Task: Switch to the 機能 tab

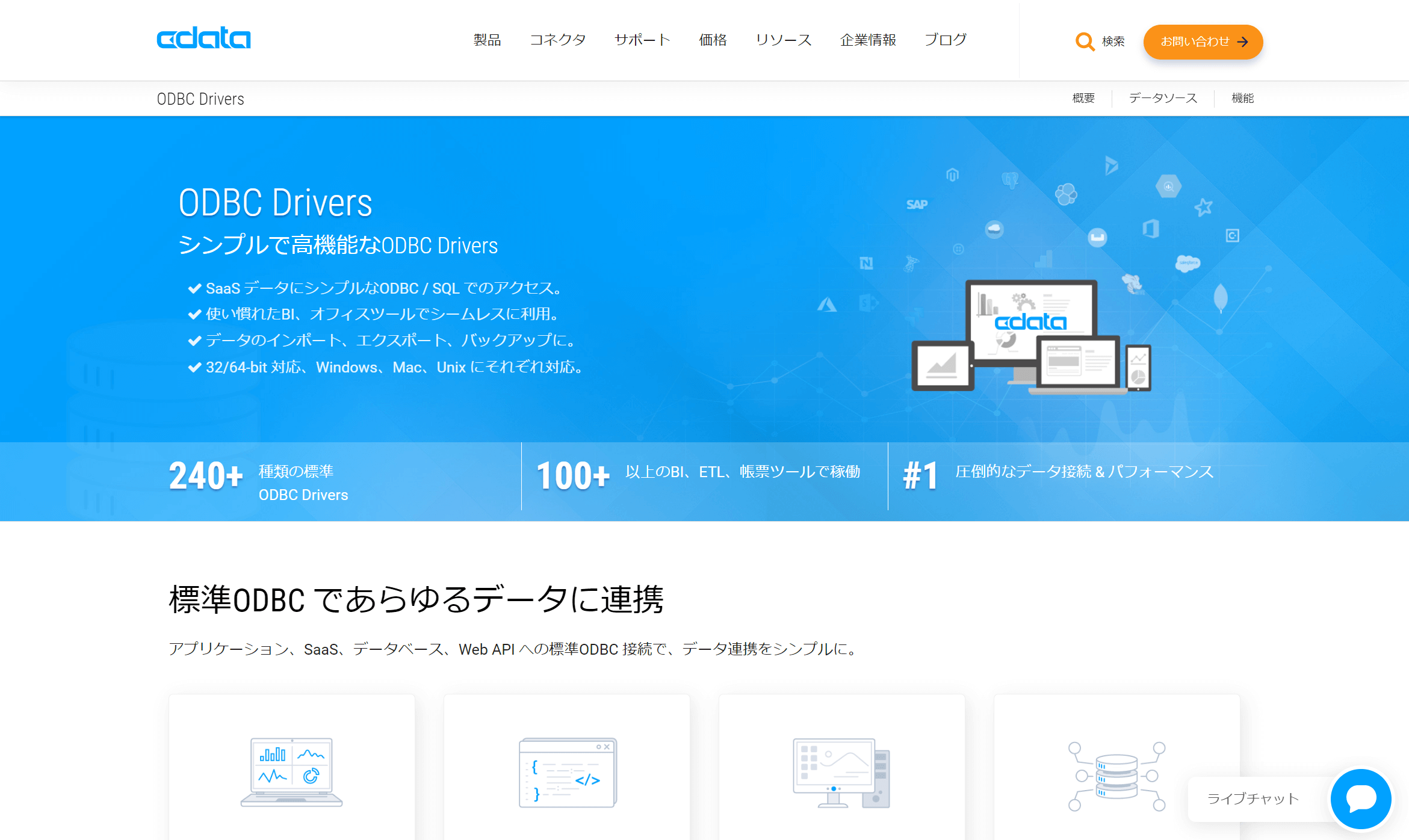Action: coord(1242,98)
